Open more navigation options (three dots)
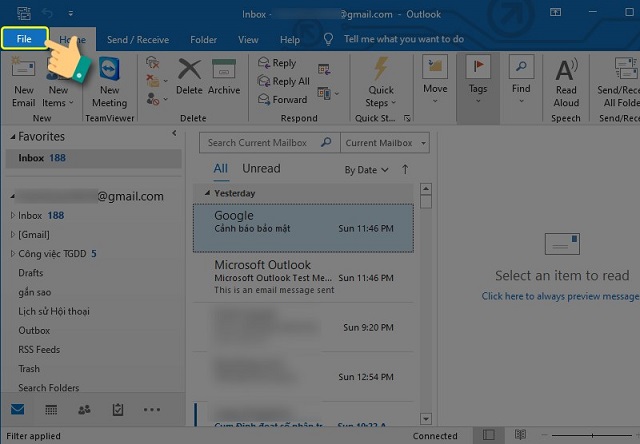Screen dimensions: 640x444 (x=152, y=409)
